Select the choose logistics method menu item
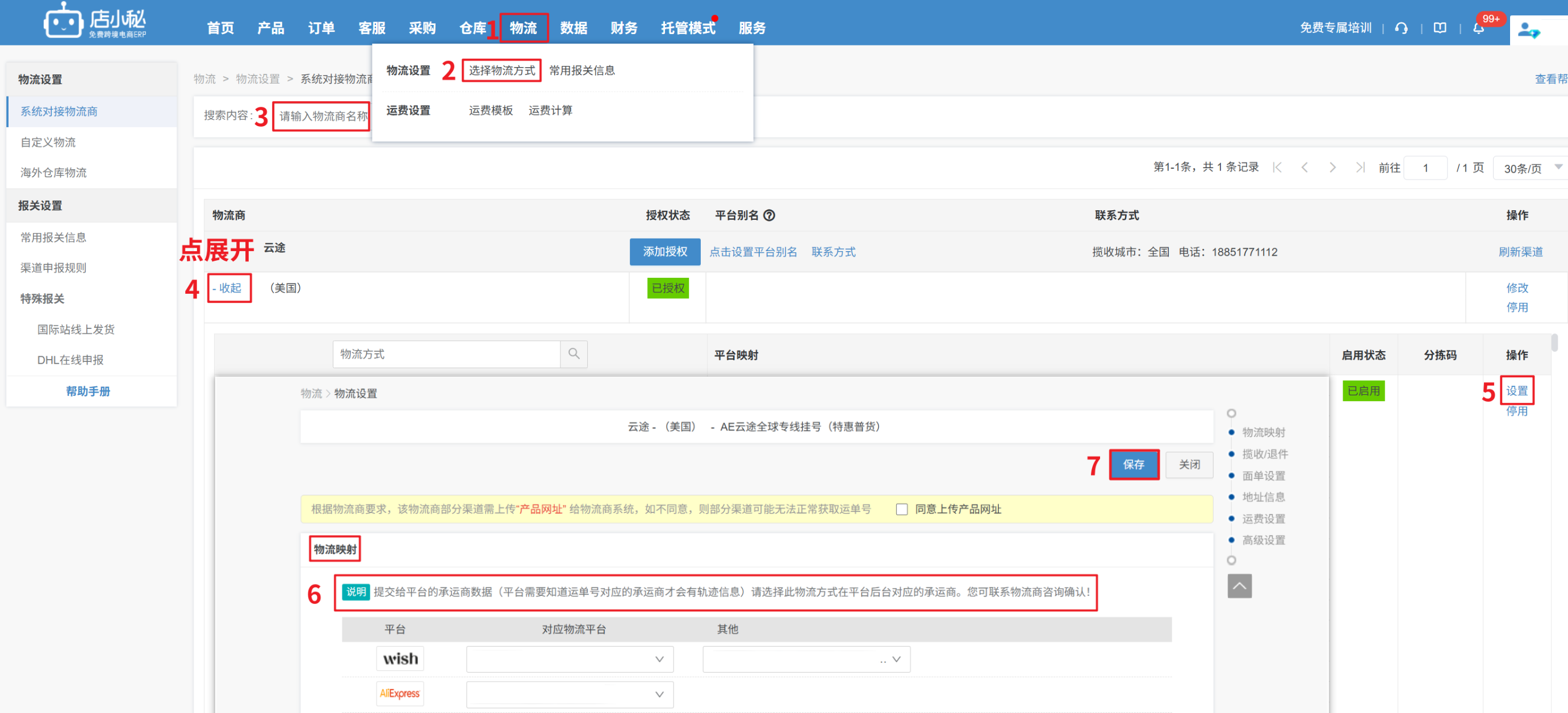This screenshot has width=1568, height=713. click(501, 70)
